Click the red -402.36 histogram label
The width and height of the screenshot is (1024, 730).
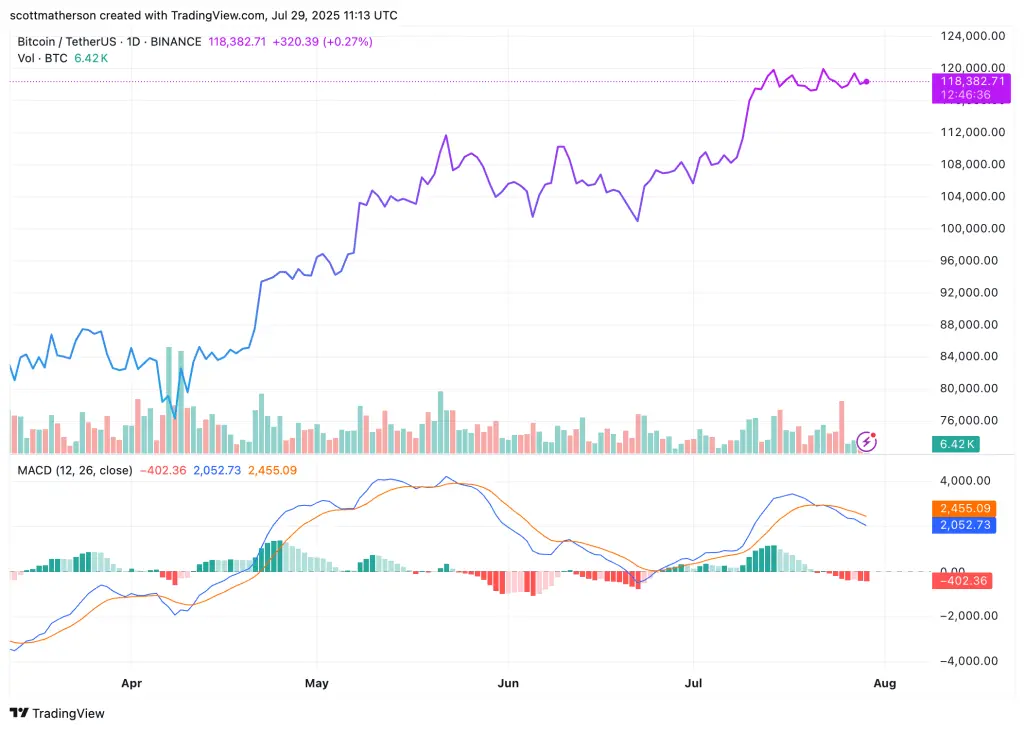click(962, 580)
